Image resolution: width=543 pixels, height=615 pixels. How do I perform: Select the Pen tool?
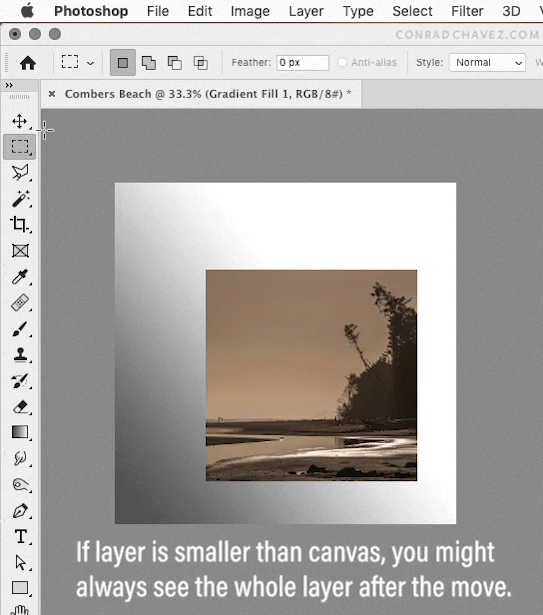coord(20,511)
